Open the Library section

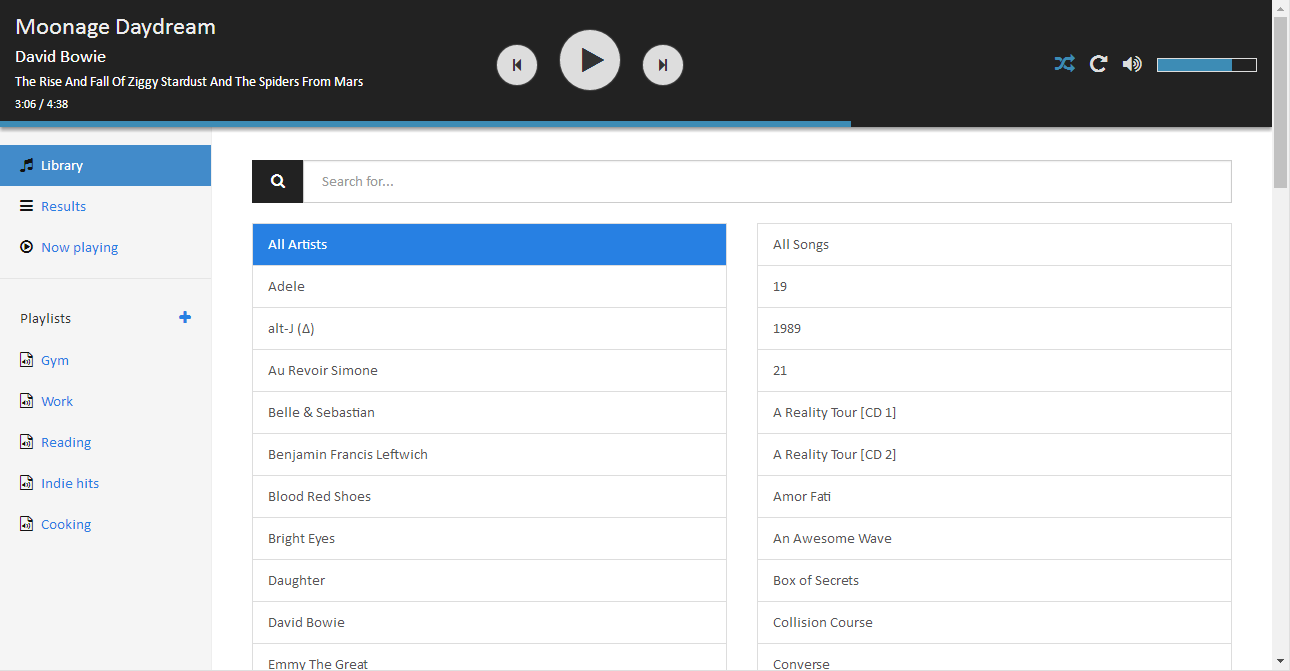pyautogui.click(x=105, y=165)
